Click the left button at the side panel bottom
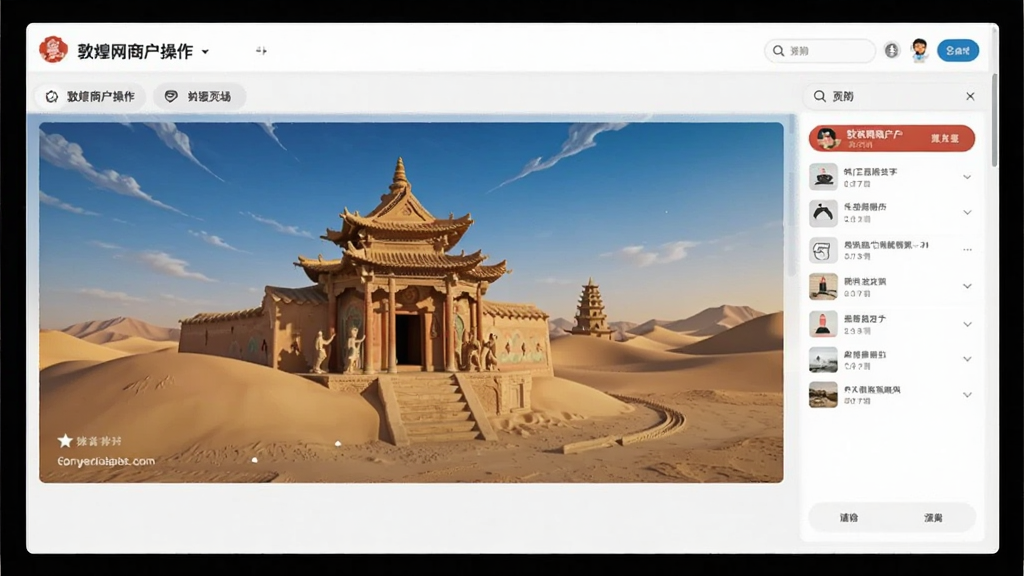The height and width of the screenshot is (576, 1024). click(849, 518)
